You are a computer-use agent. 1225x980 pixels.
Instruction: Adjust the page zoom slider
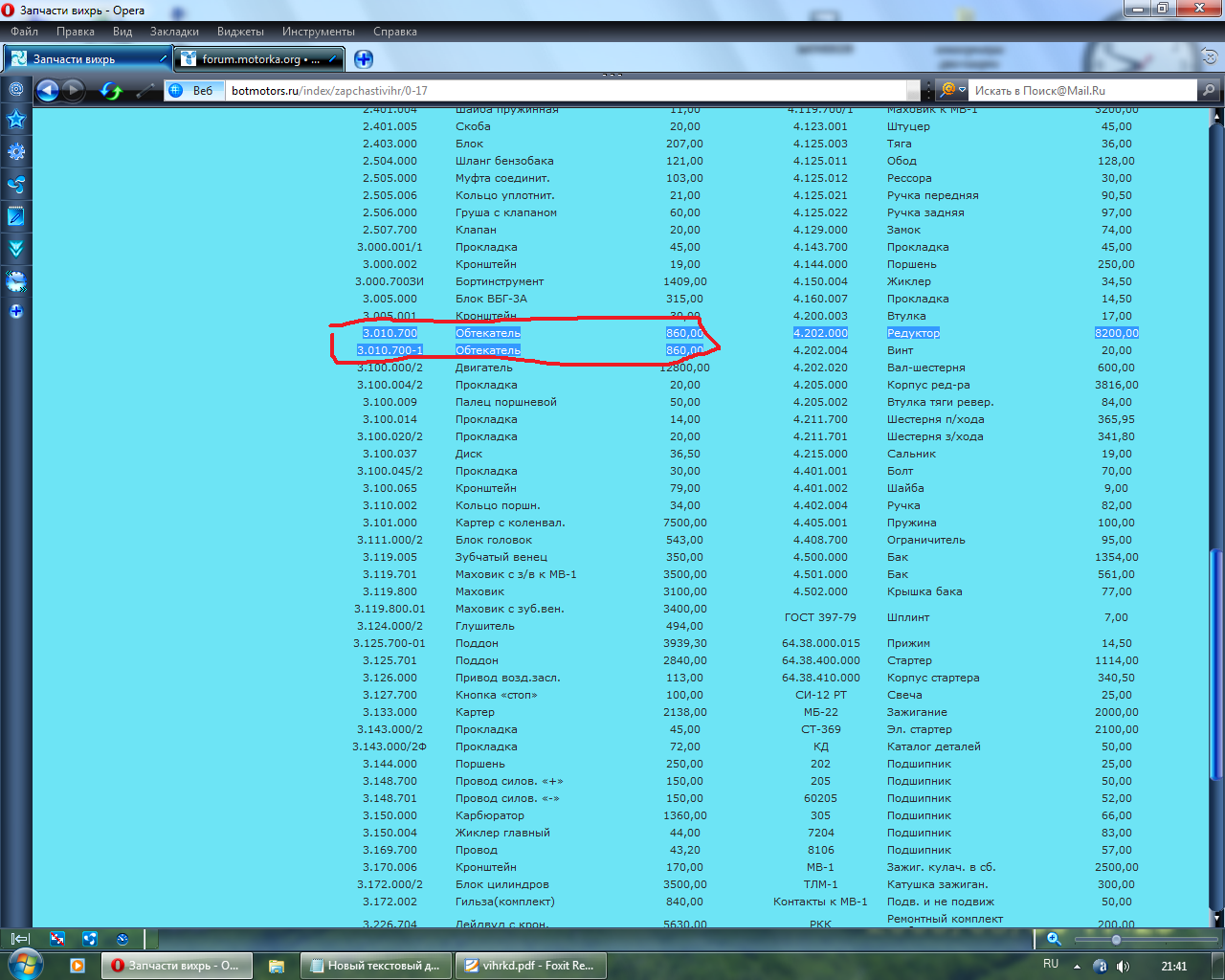(1116, 940)
